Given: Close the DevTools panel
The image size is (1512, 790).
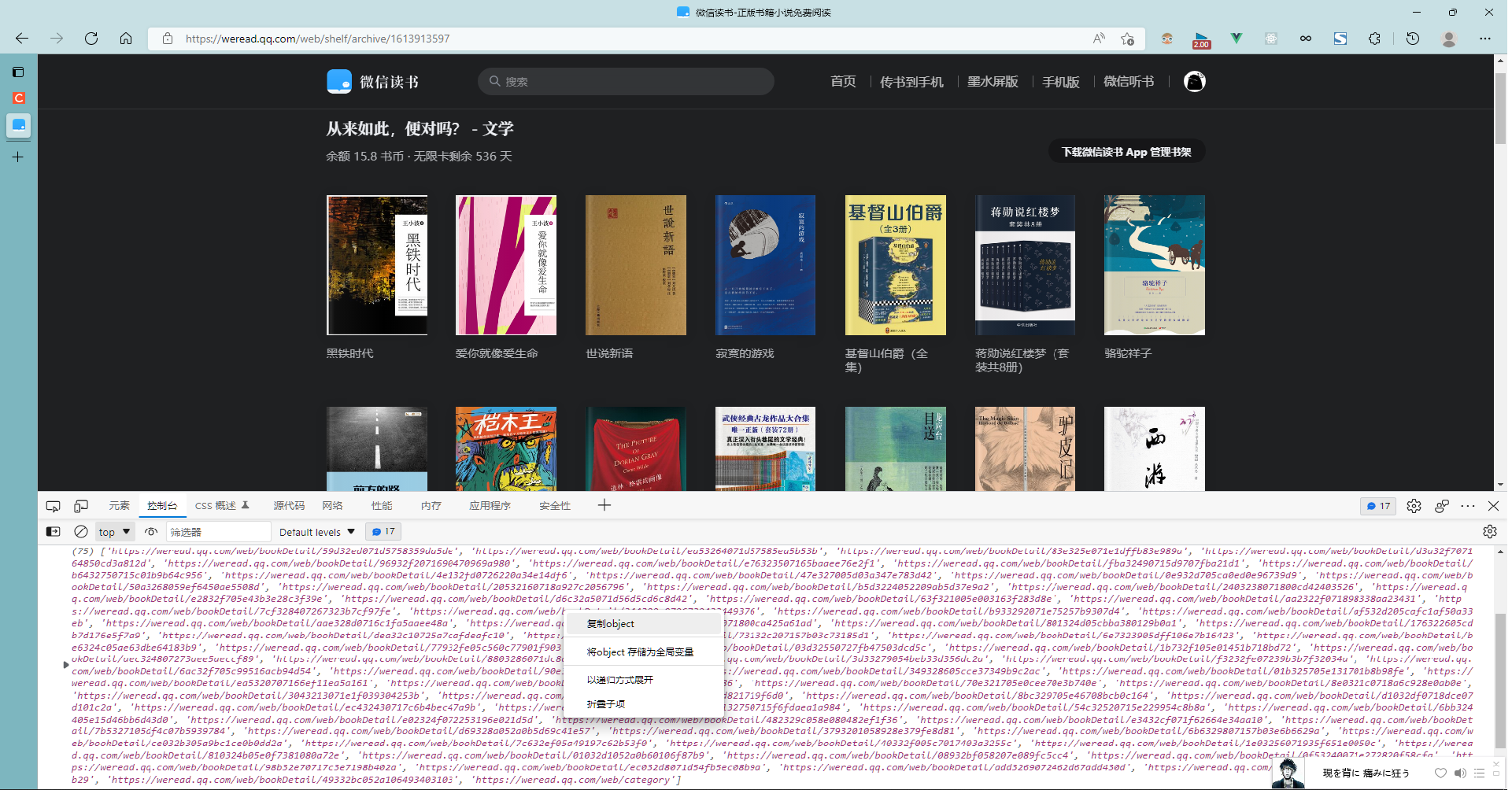Looking at the screenshot, I should [1493, 506].
